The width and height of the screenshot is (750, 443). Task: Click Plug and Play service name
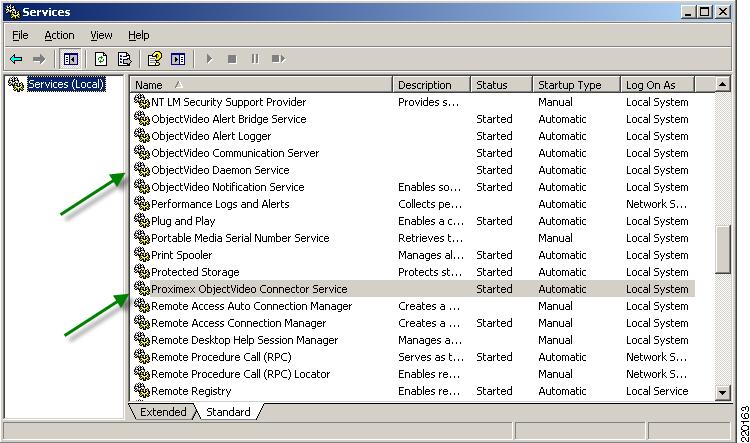pyautogui.click(x=183, y=221)
